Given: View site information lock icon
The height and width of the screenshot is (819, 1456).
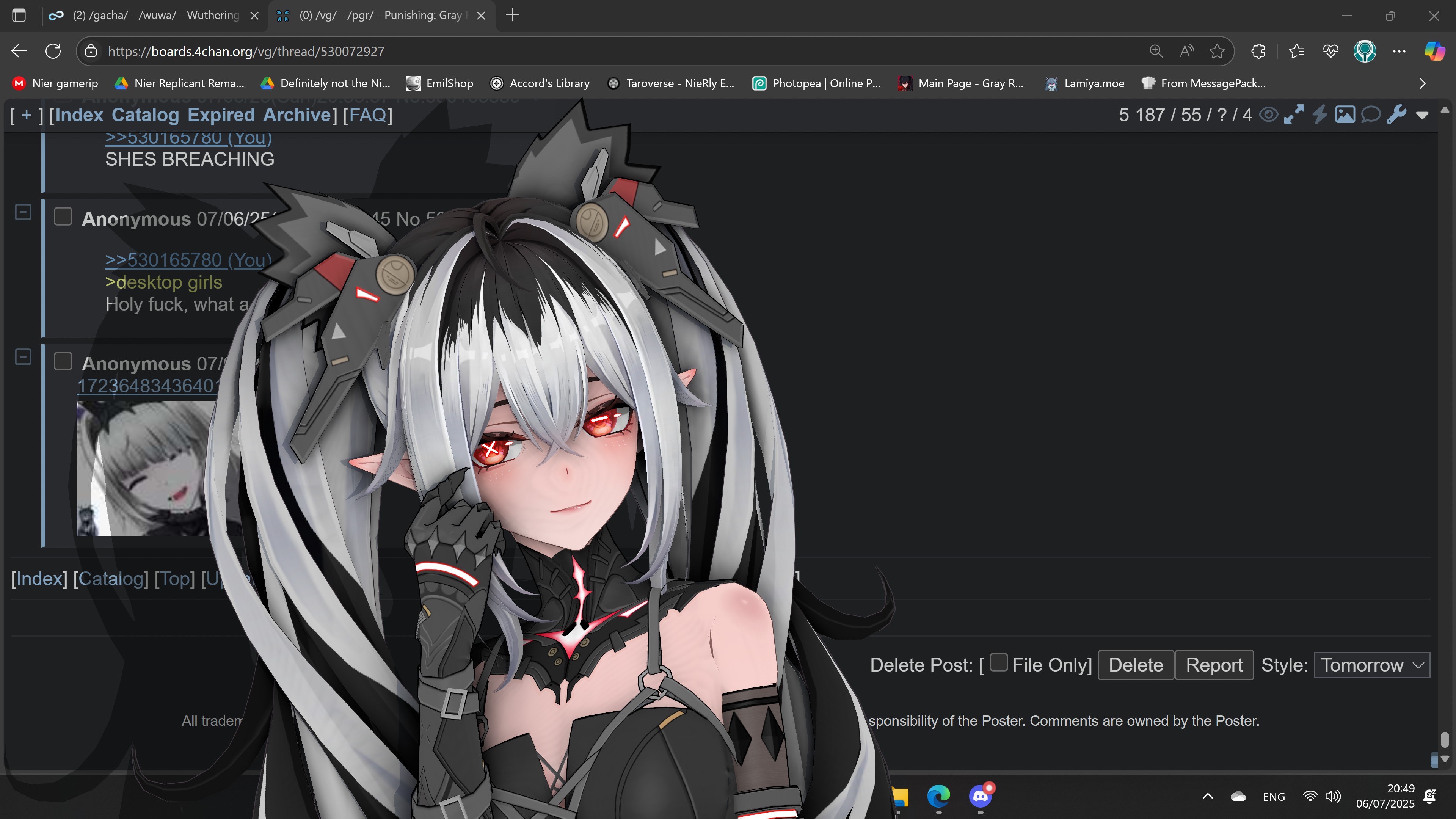Looking at the screenshot, I should tap(91, 52).
